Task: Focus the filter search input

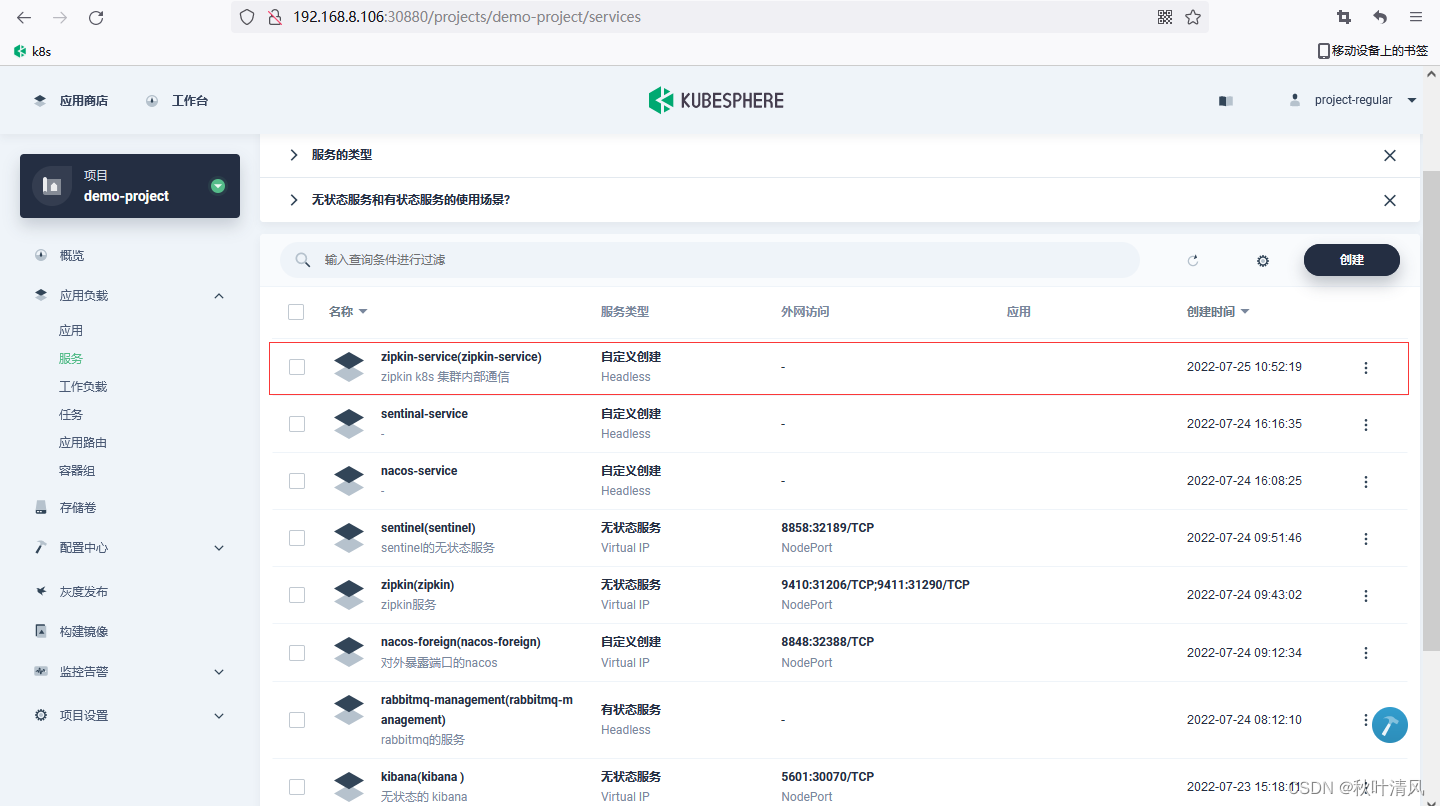Action: [710, 260]
